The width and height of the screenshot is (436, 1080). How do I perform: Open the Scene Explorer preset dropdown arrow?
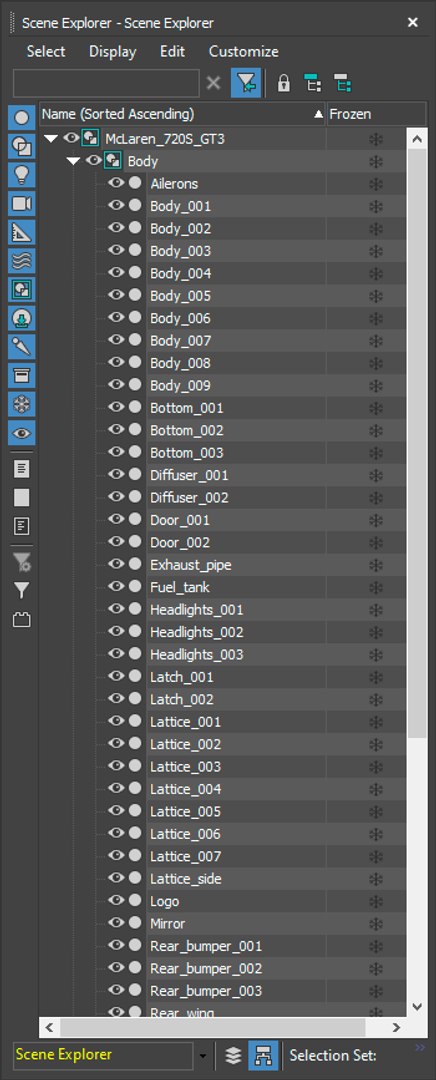(x=203, y=1055)
